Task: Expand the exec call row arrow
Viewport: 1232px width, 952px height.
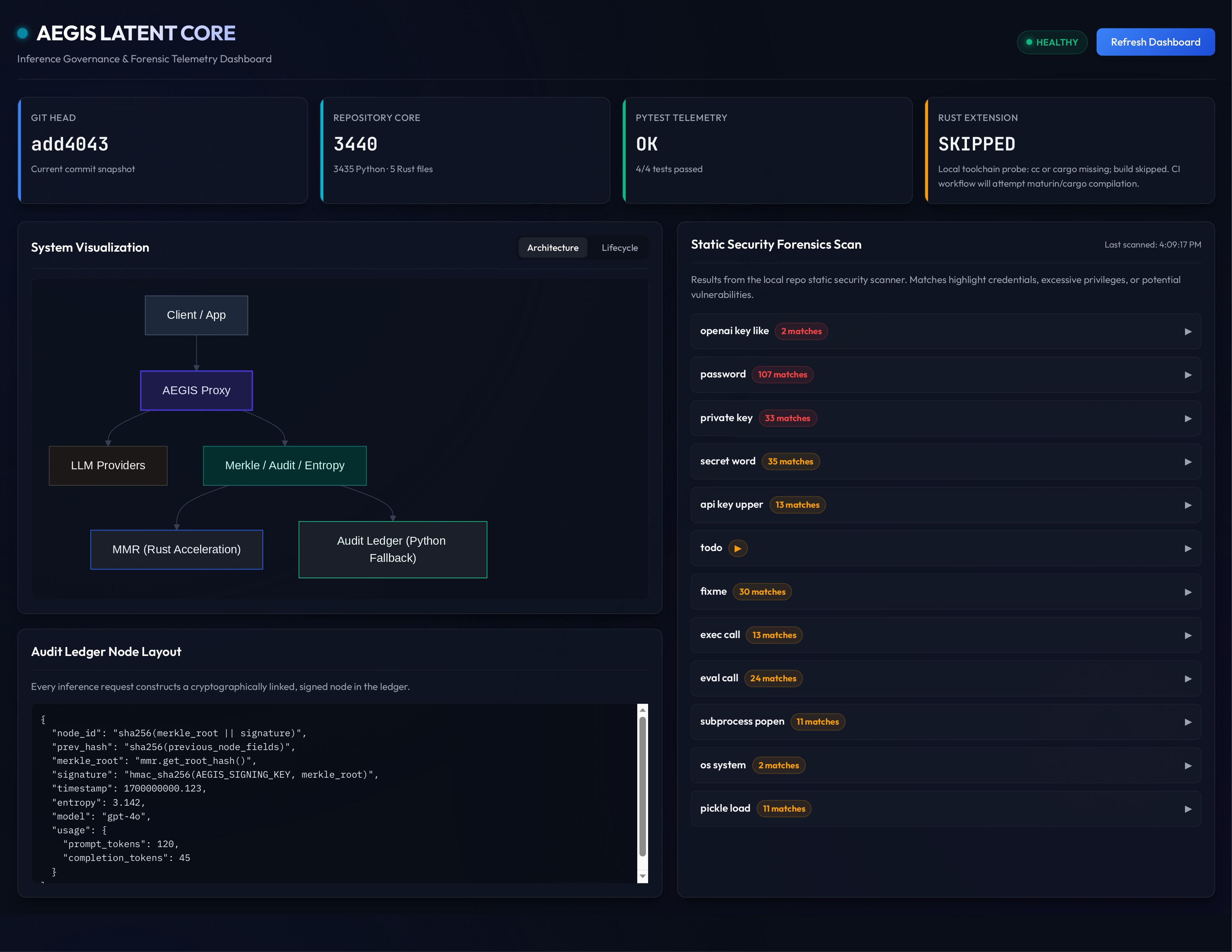Action: (1188, 636)
